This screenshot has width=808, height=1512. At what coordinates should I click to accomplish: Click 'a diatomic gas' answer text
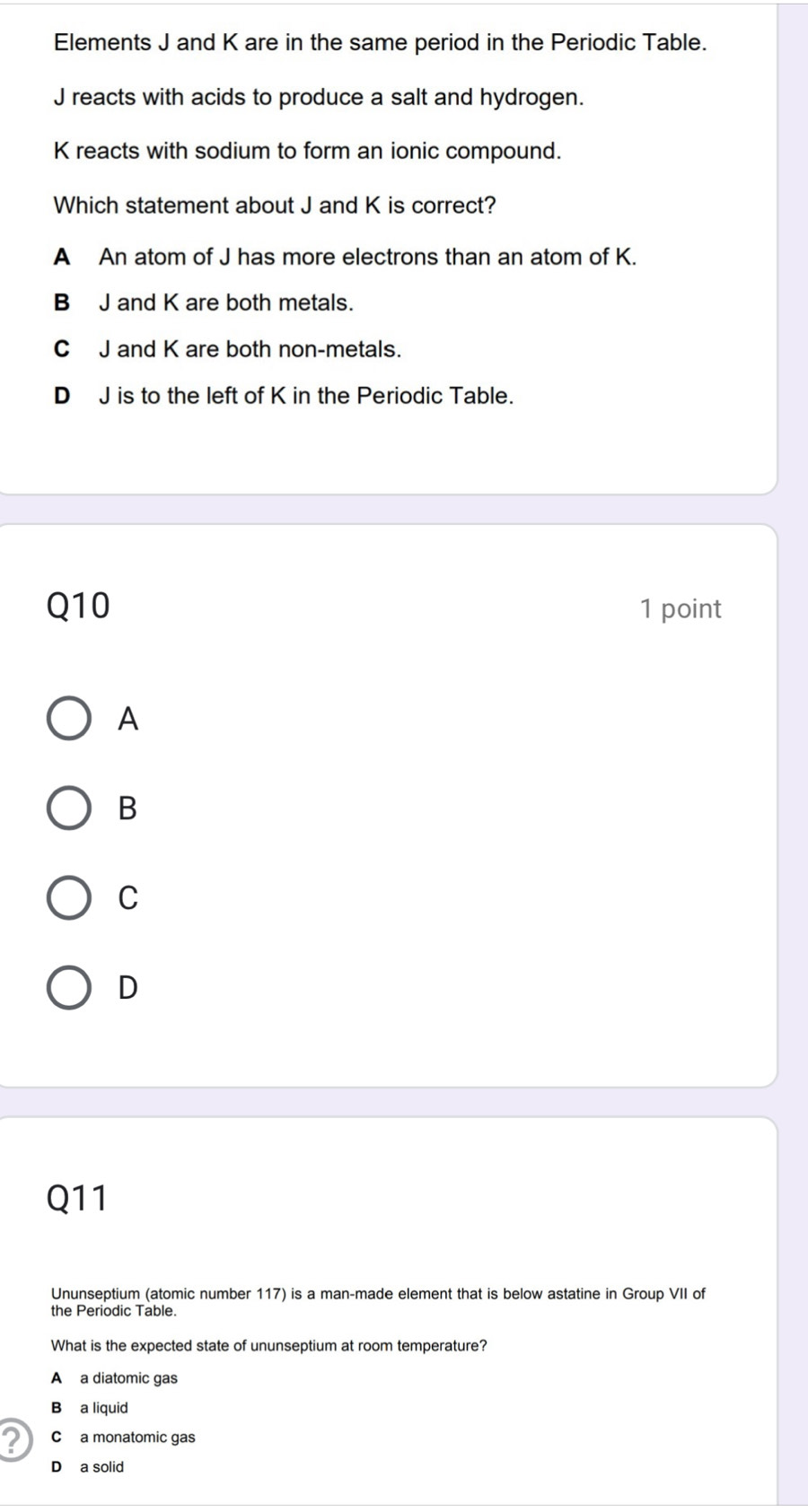[128, 1378]
